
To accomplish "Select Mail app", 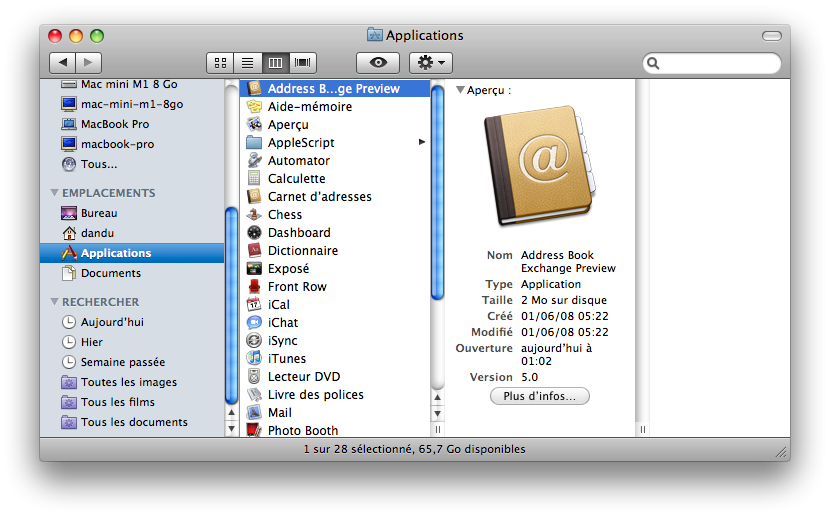I will 335,412.
